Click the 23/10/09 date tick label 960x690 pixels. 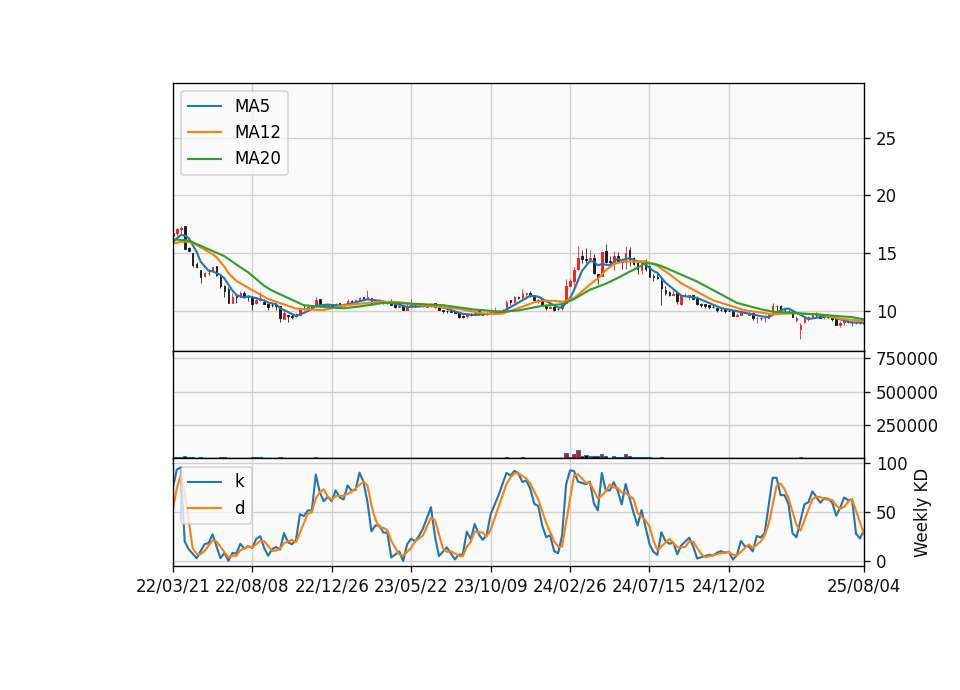[x=490, y=586]
